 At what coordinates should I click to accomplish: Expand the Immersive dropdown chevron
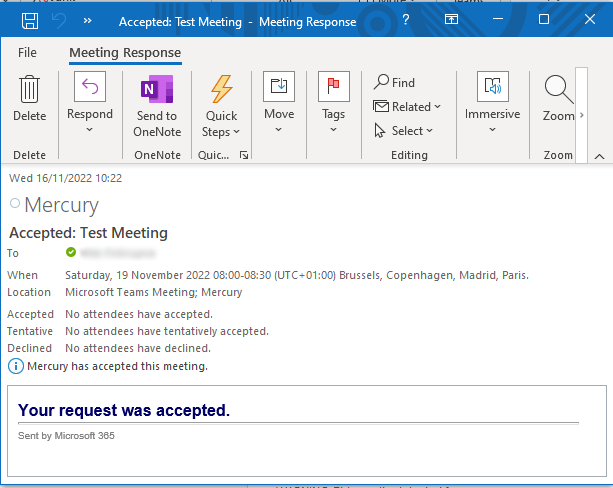tap(493, 129)
